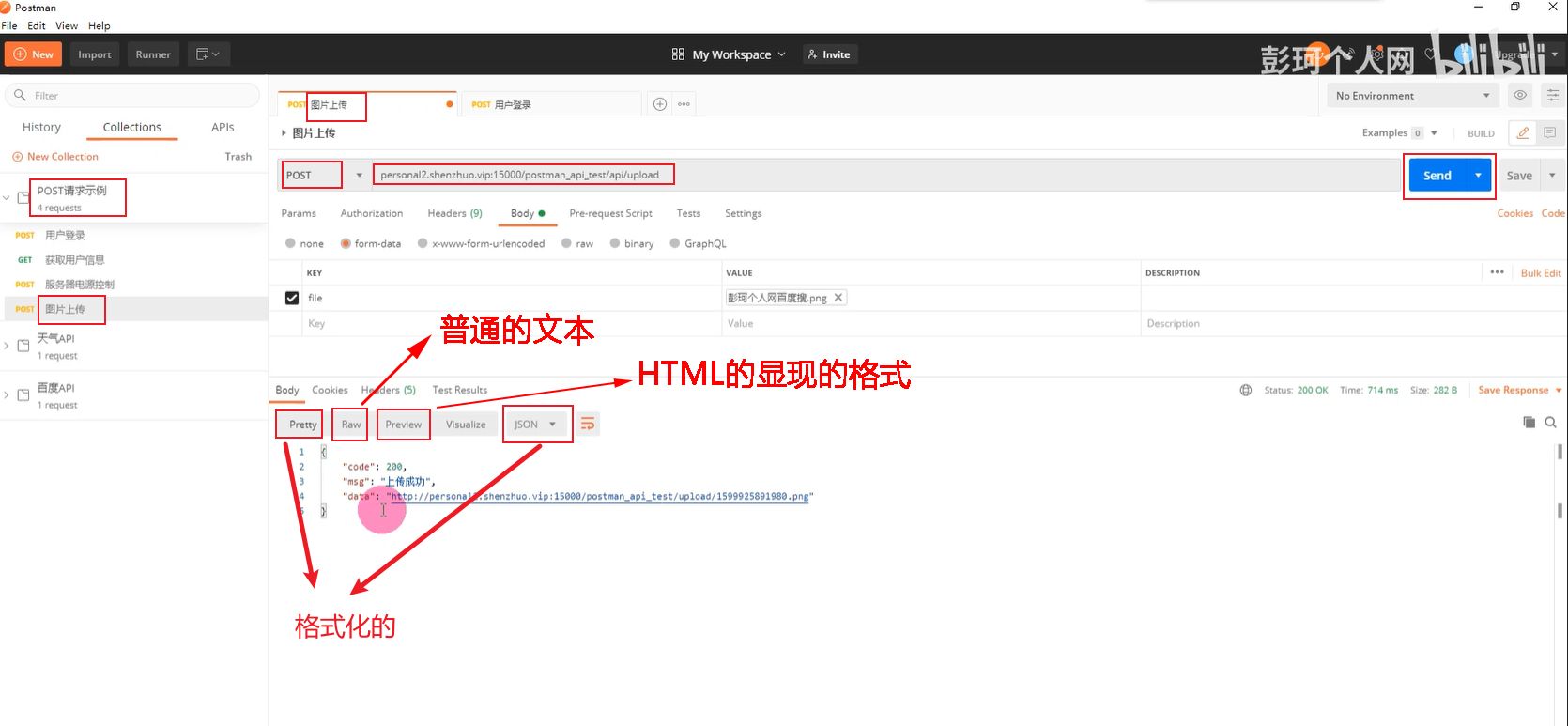Copy response using the copy icon
1568x726 pixels.
(1529, 423)
